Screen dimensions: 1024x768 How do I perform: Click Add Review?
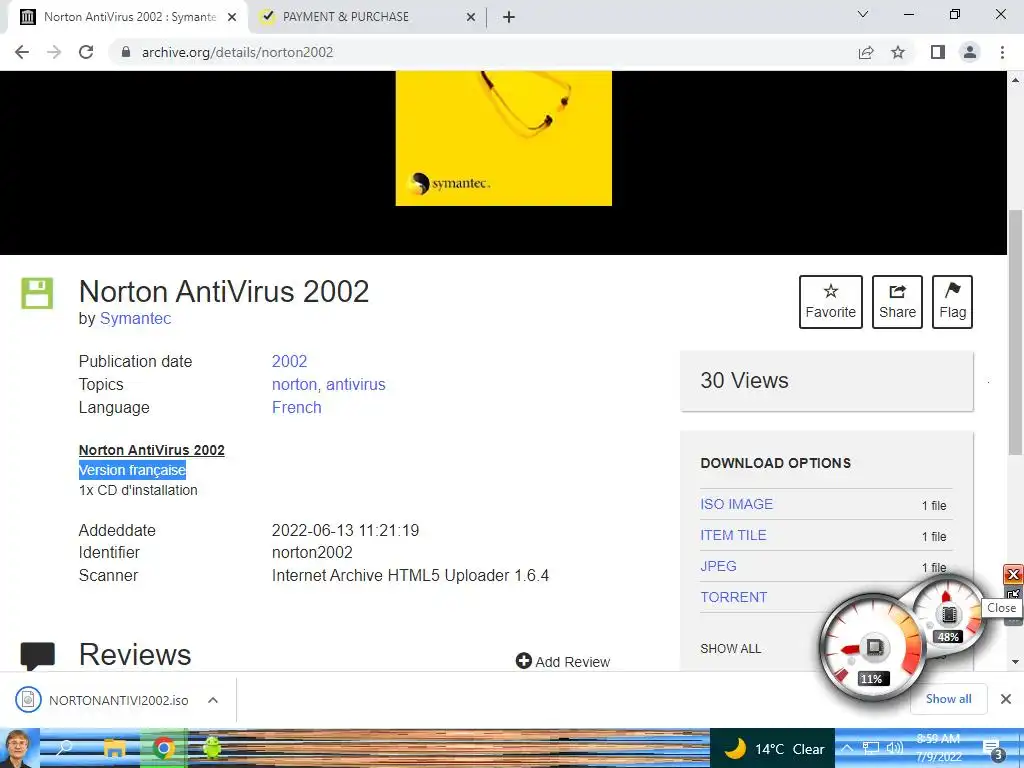click(563, 662)
